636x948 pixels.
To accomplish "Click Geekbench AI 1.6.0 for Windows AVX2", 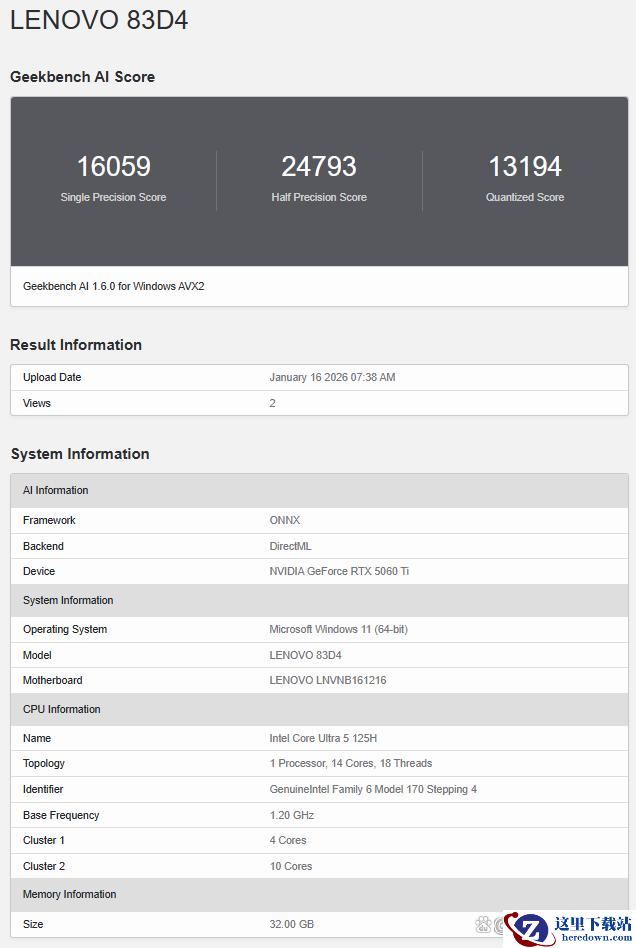I will (114, 286).
